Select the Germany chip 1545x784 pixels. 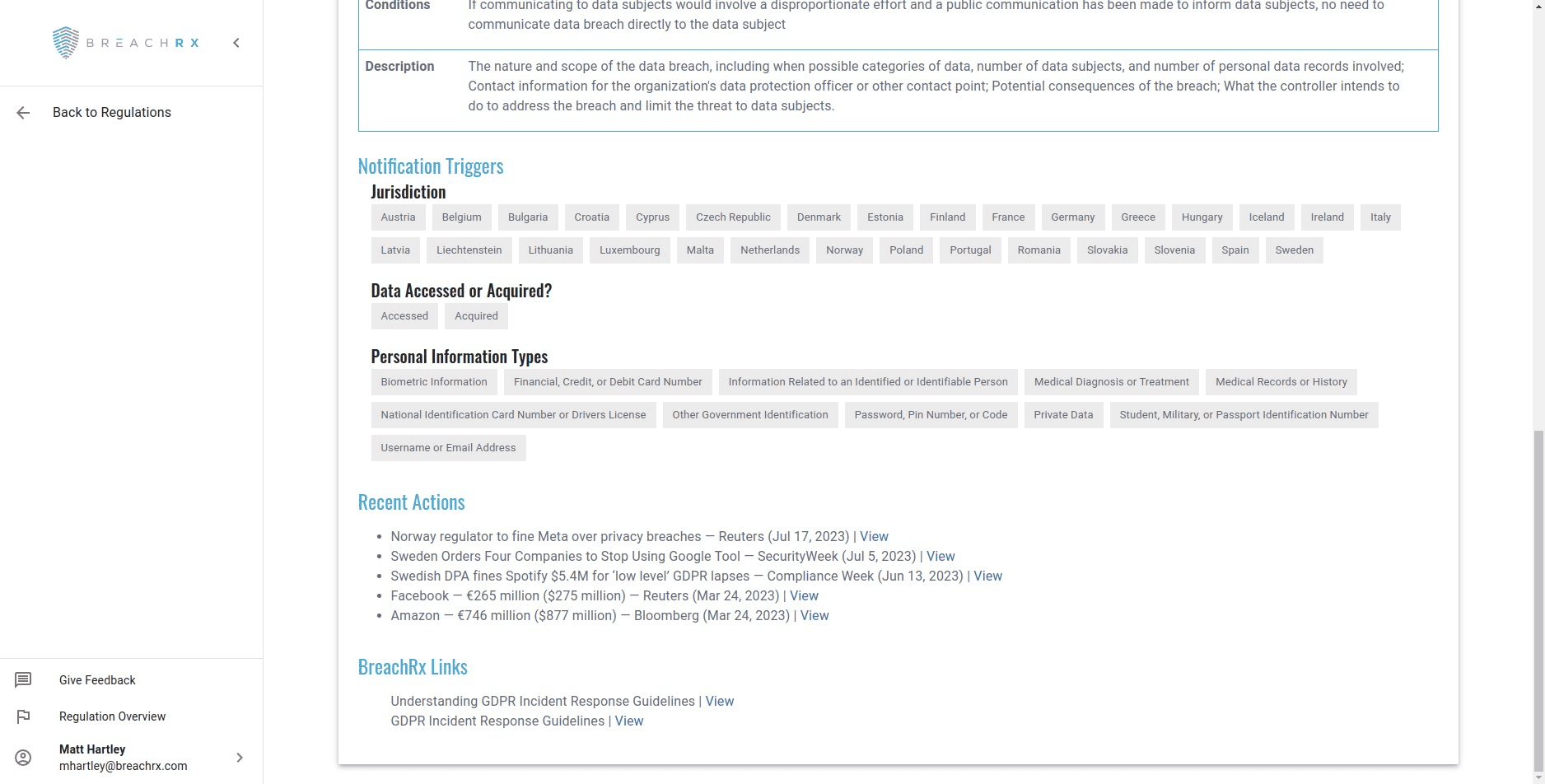click(x=1073, y=217)
